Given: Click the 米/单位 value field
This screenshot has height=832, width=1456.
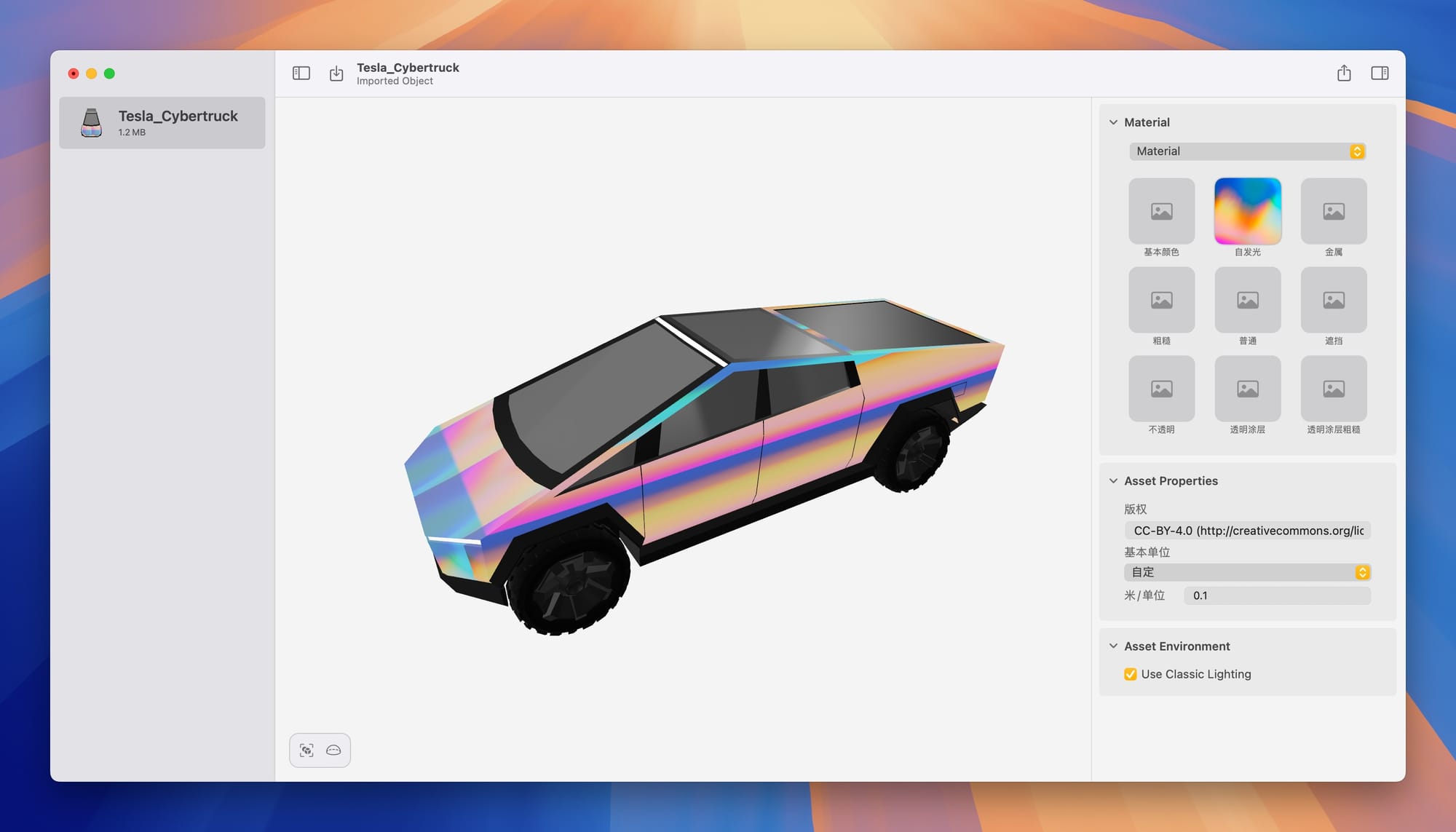Looking at the screenshot, I should pyautogui.click(x=1276, y=595).
